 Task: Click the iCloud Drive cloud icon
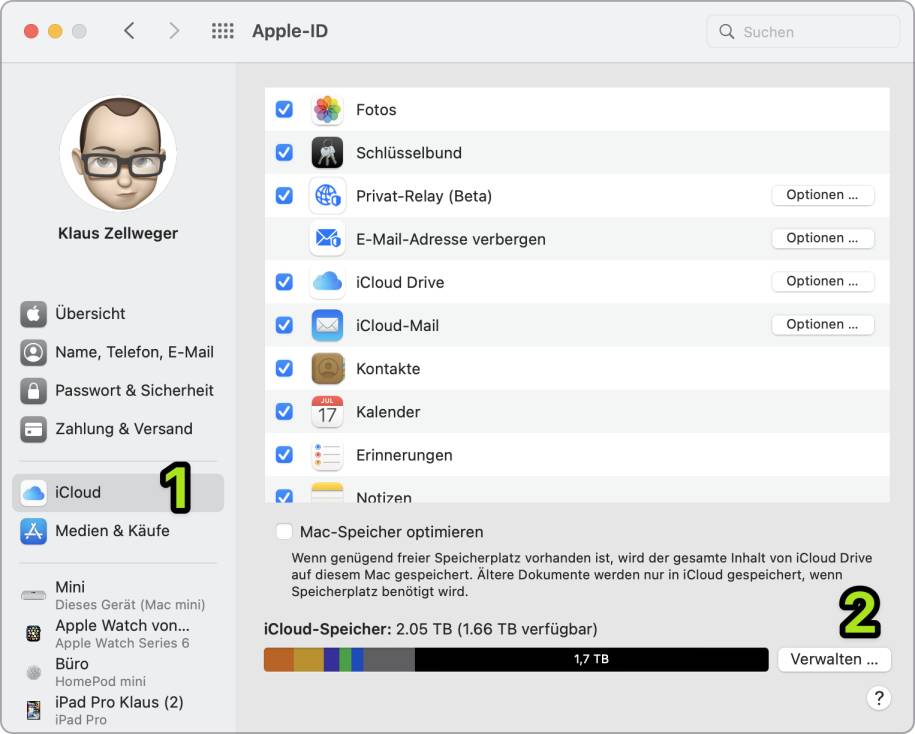(x=327, y=282)
